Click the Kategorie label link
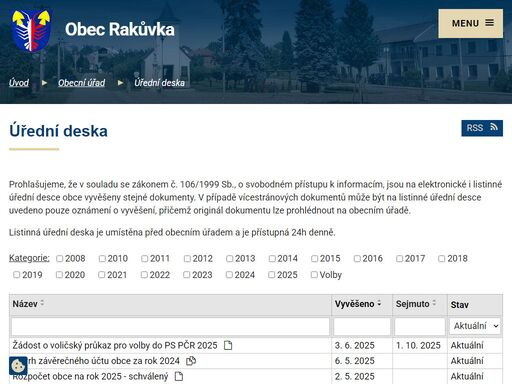The image size is (512, 384). [29, 258]
